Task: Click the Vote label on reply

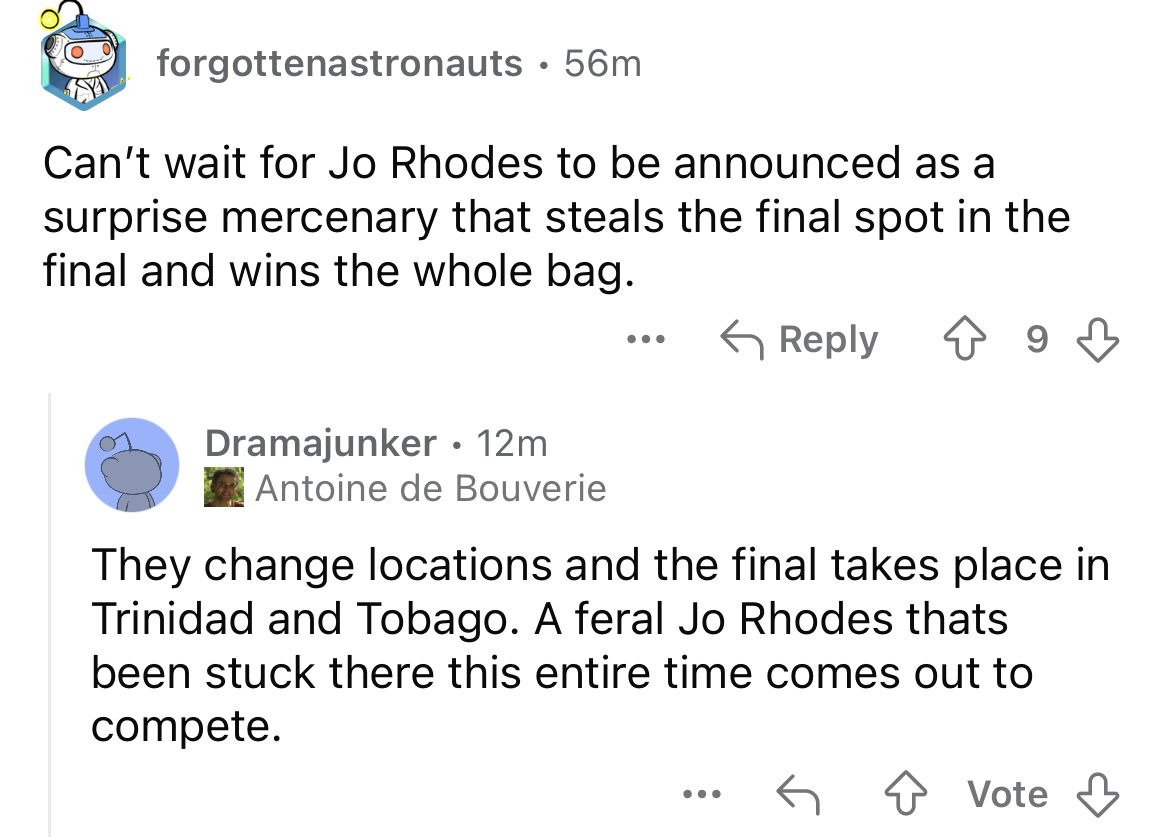Action: 1007,794
